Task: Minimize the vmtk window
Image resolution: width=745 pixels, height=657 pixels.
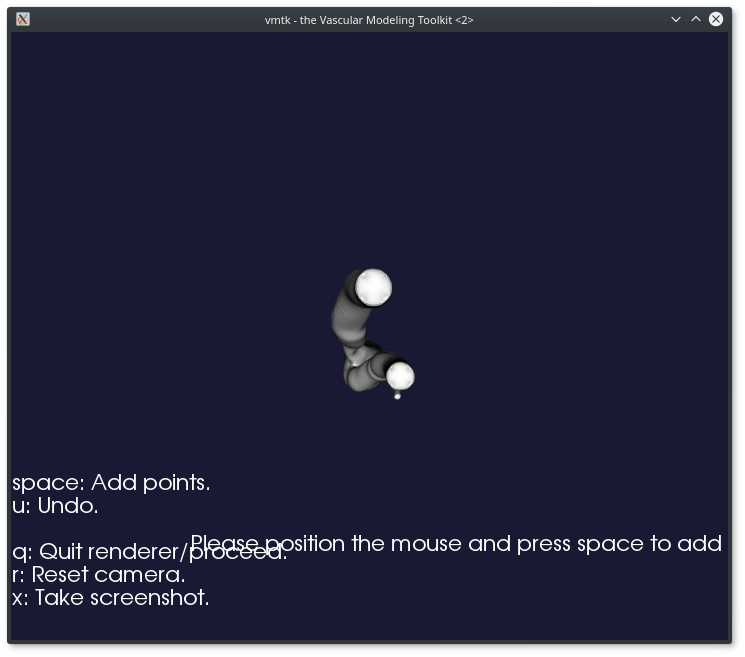Action: pyautogui.click(x=676, y=19)
